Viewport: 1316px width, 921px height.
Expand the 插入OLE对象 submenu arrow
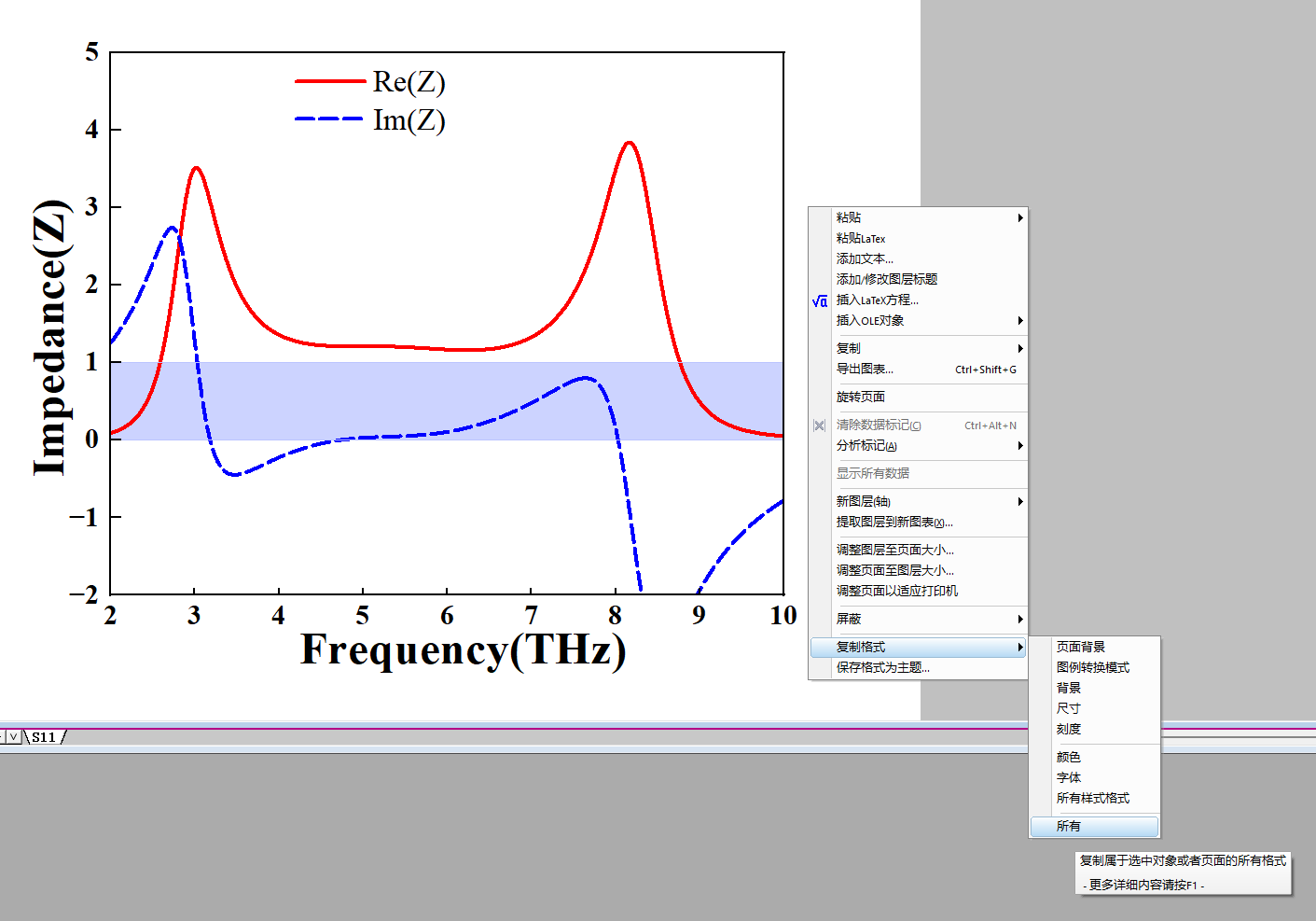click(1020, 321)
